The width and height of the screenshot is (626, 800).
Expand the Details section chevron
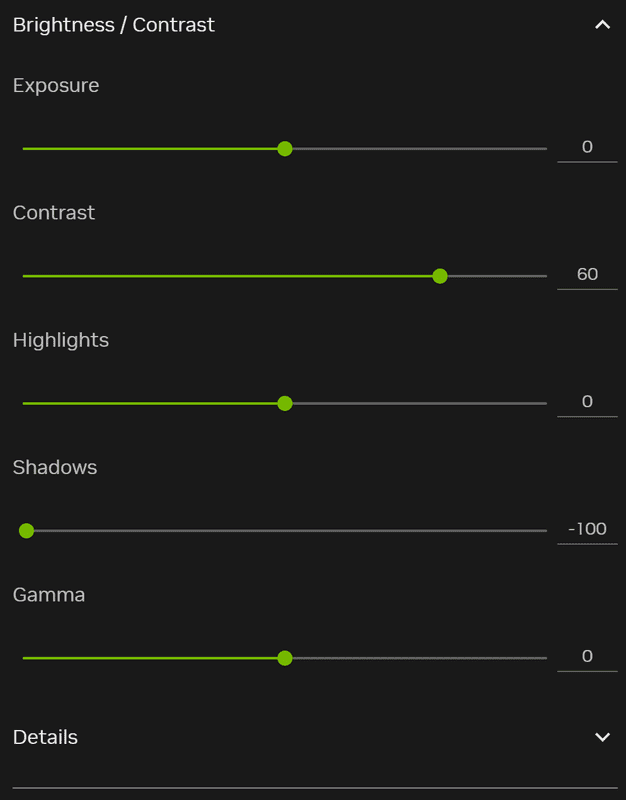602,737
